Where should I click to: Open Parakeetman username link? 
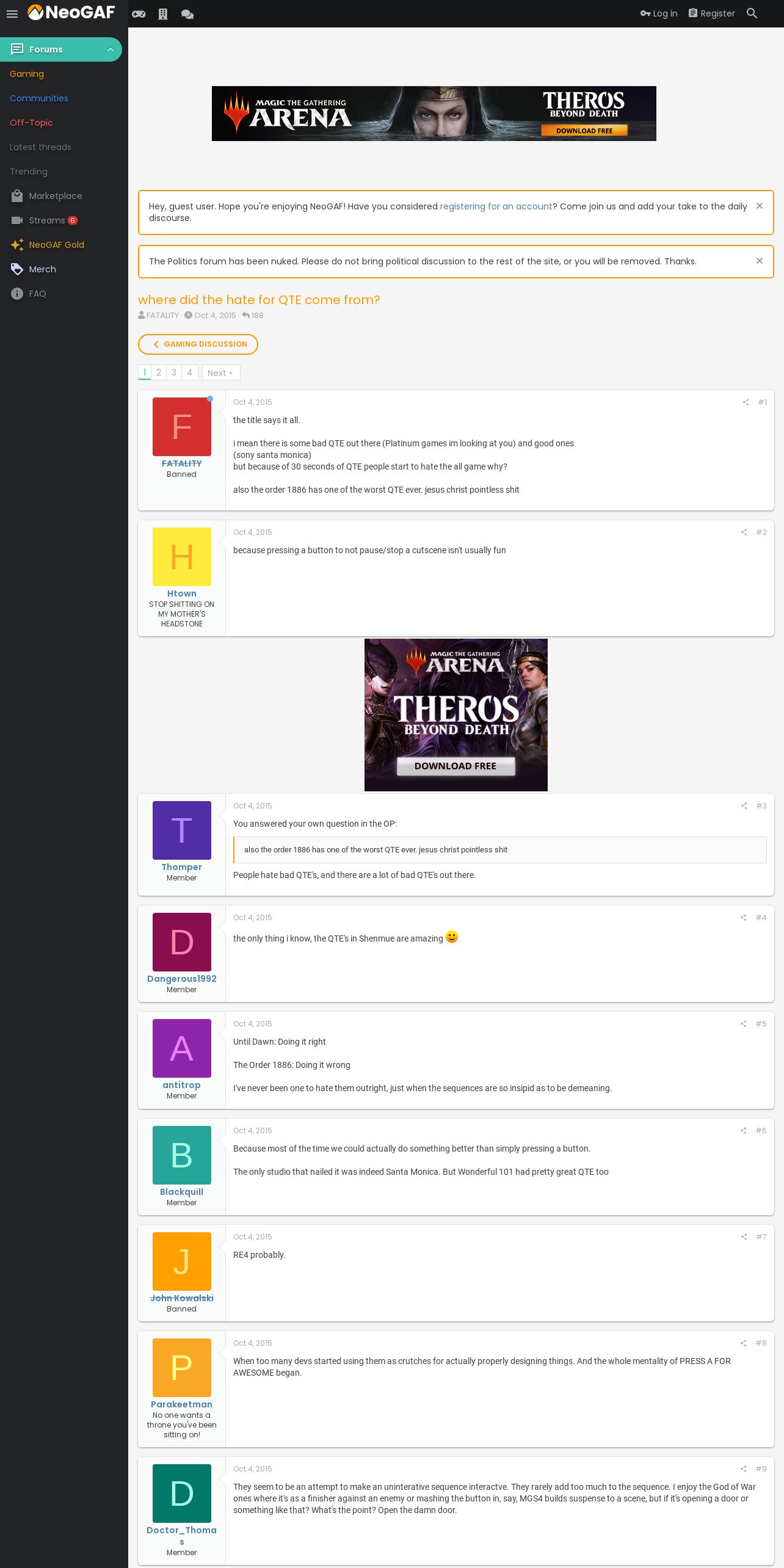[182, 1404]
